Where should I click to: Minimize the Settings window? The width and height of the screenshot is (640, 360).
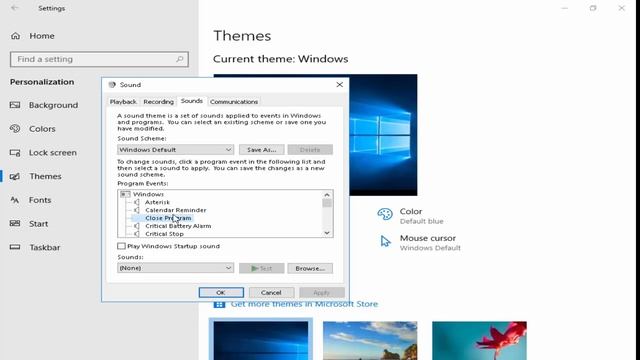click(x=564, y=8)
